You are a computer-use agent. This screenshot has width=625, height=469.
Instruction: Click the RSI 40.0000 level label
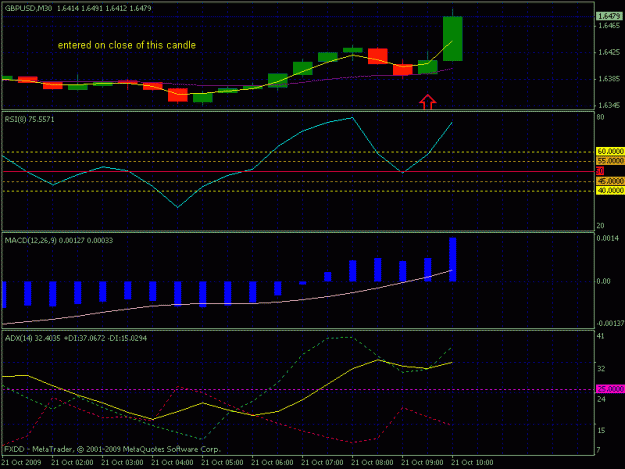[610, 191]
